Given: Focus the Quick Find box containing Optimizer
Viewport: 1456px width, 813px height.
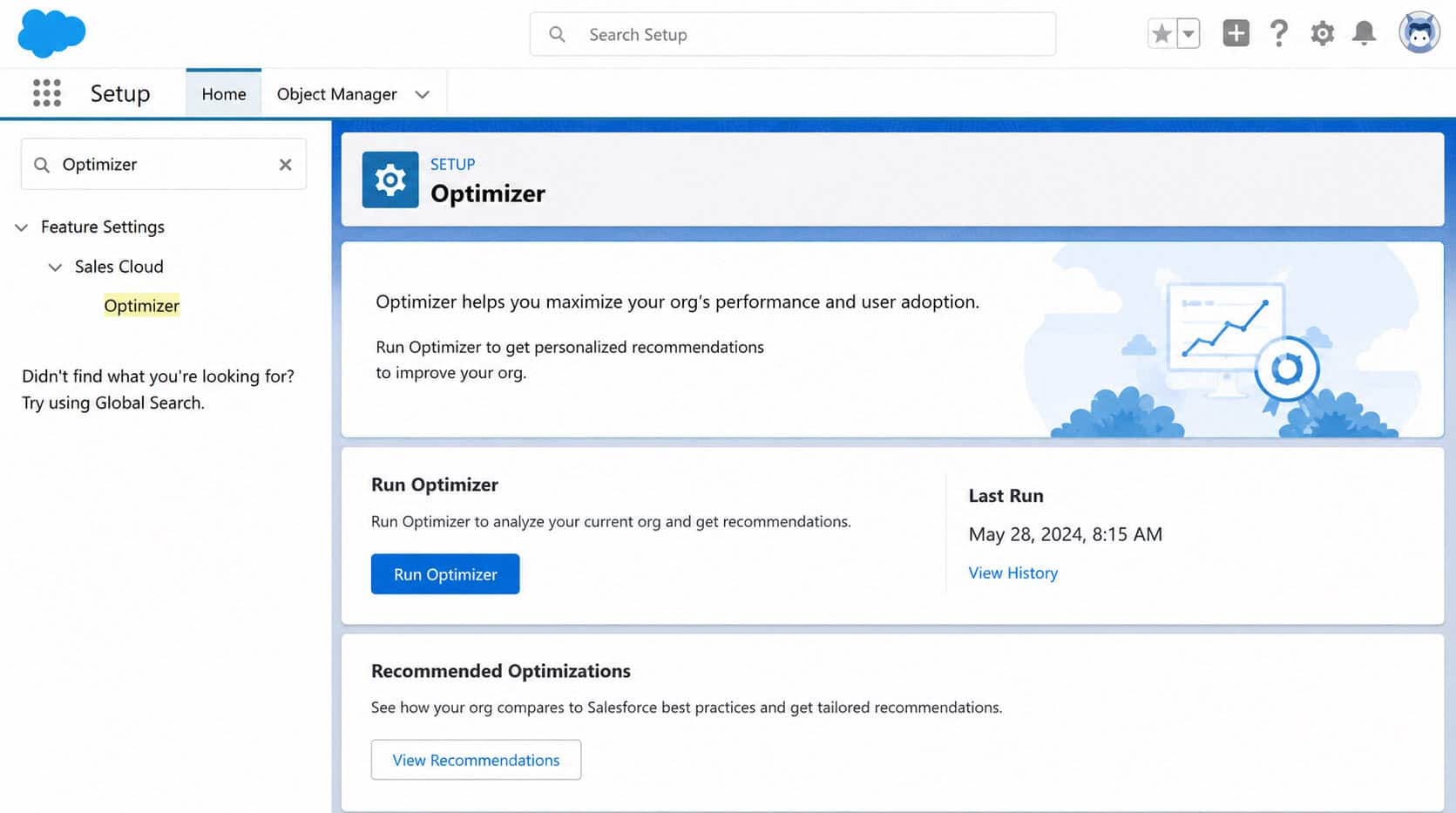Looking at the screenshot, I should pos(164,164).
